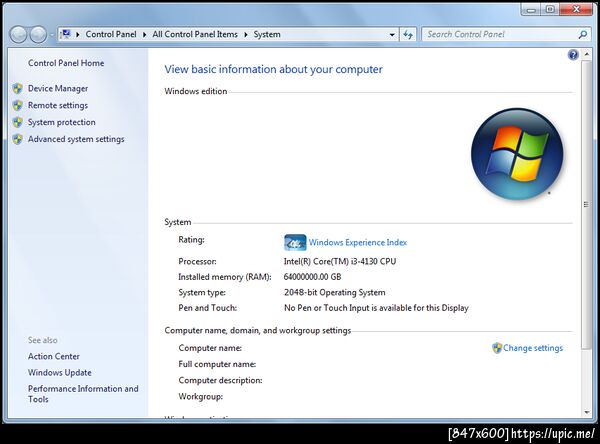Viewport: 600px width, 444px height.
Task: Click the Windows logo orb image
Action: (x=517, y=154)
